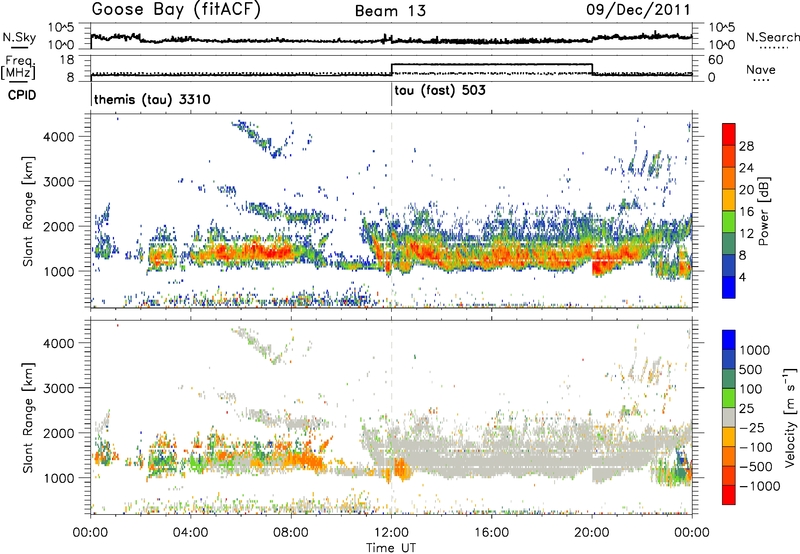Click the red bottom of velocity colorbar
Screen dimensions: 800x554
729,494
